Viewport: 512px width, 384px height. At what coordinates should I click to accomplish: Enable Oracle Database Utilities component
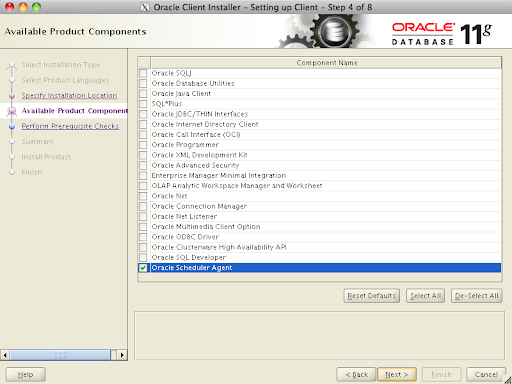tap(143, 83)
